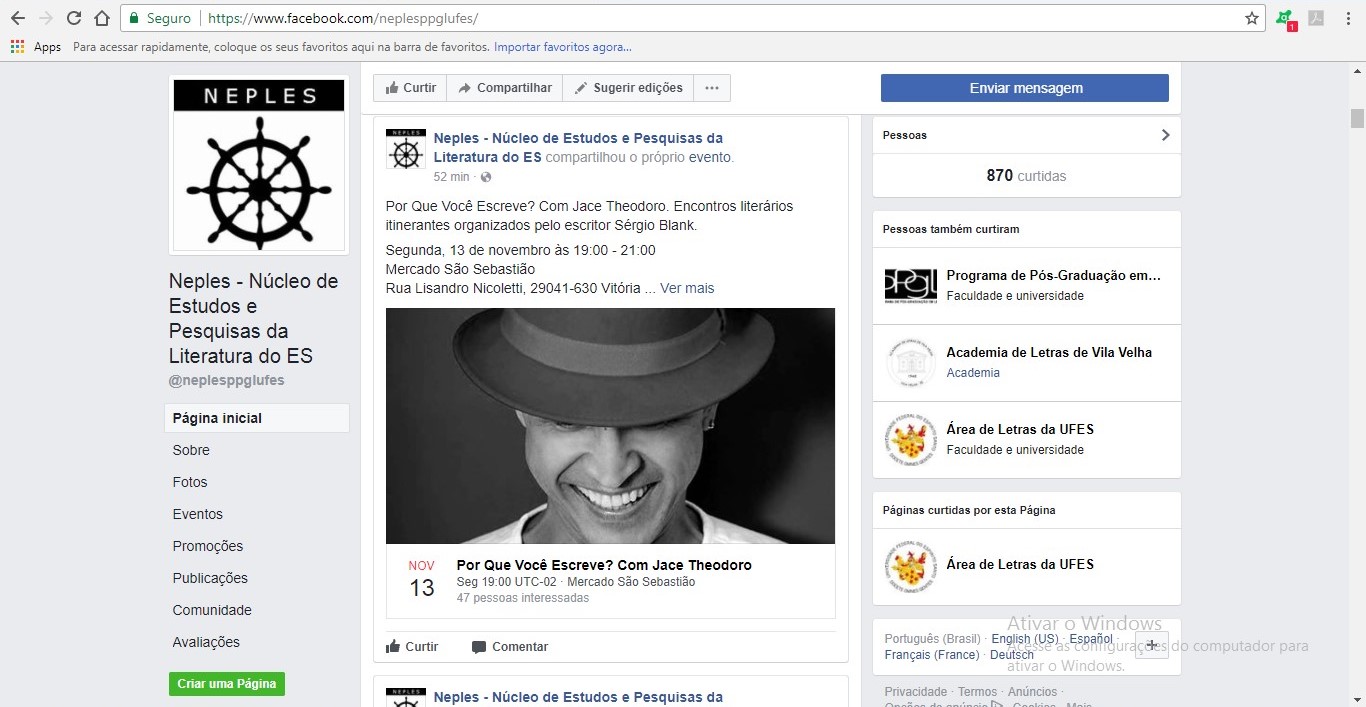Open Academia de Letras de Vila Velha link

point(1049,352)
